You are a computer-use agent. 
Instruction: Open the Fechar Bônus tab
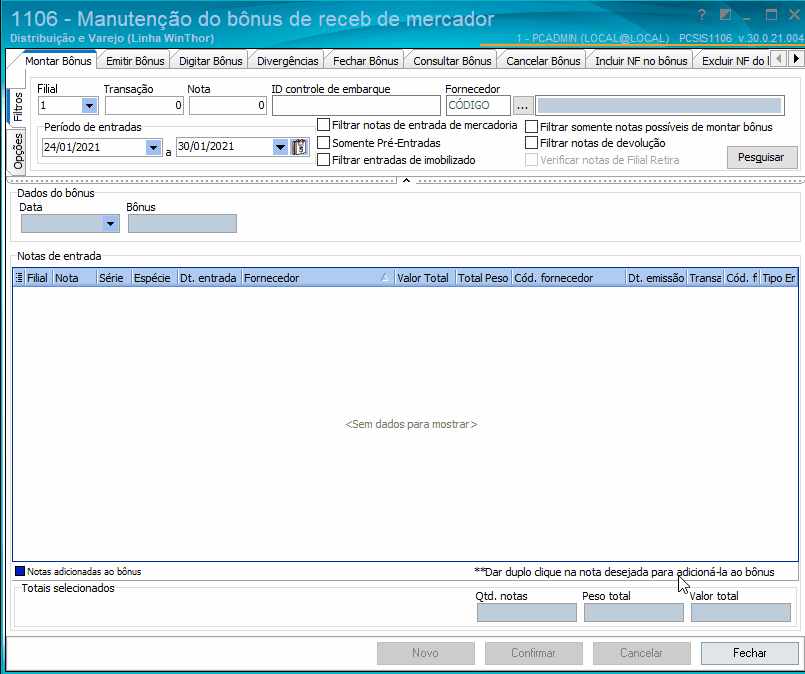click(x=366, y=61)
